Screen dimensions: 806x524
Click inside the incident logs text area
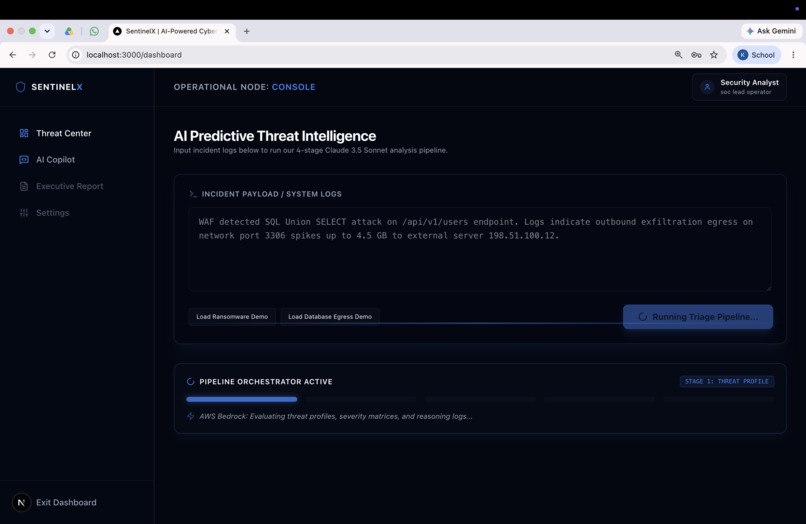(x=479, y=249)
